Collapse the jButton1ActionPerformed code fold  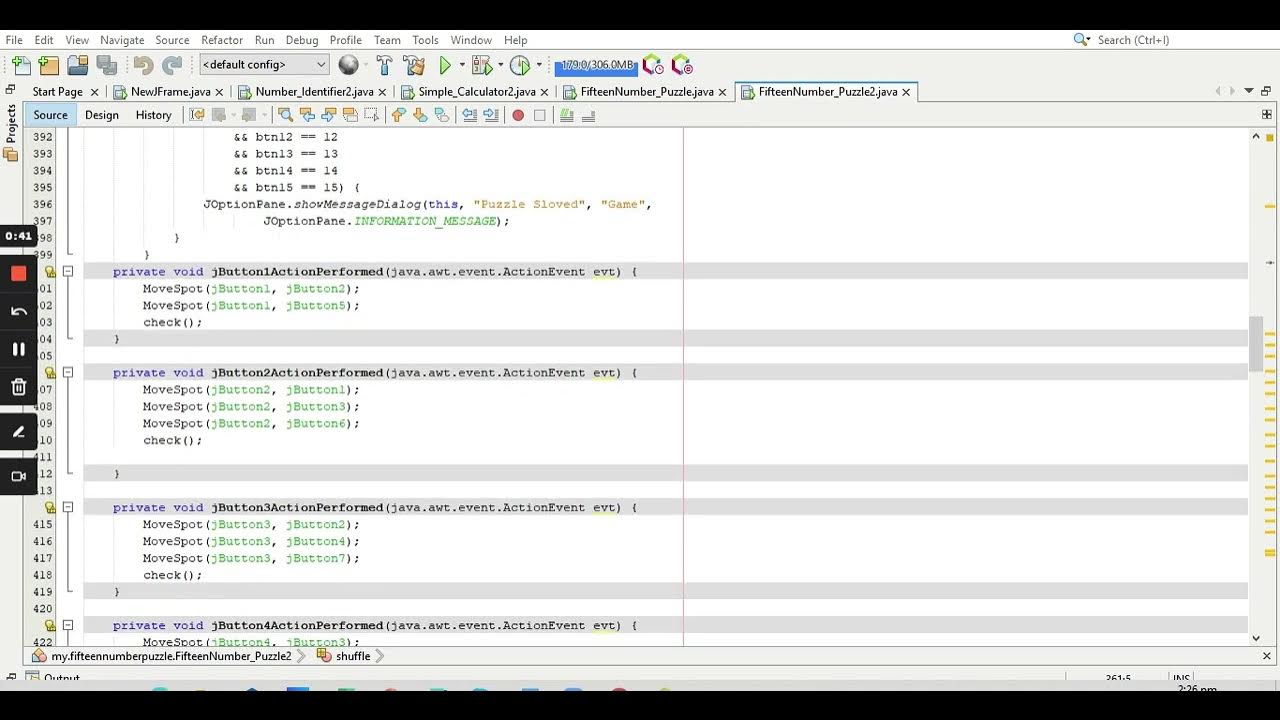pyautogui.click(x=68, y=271)
